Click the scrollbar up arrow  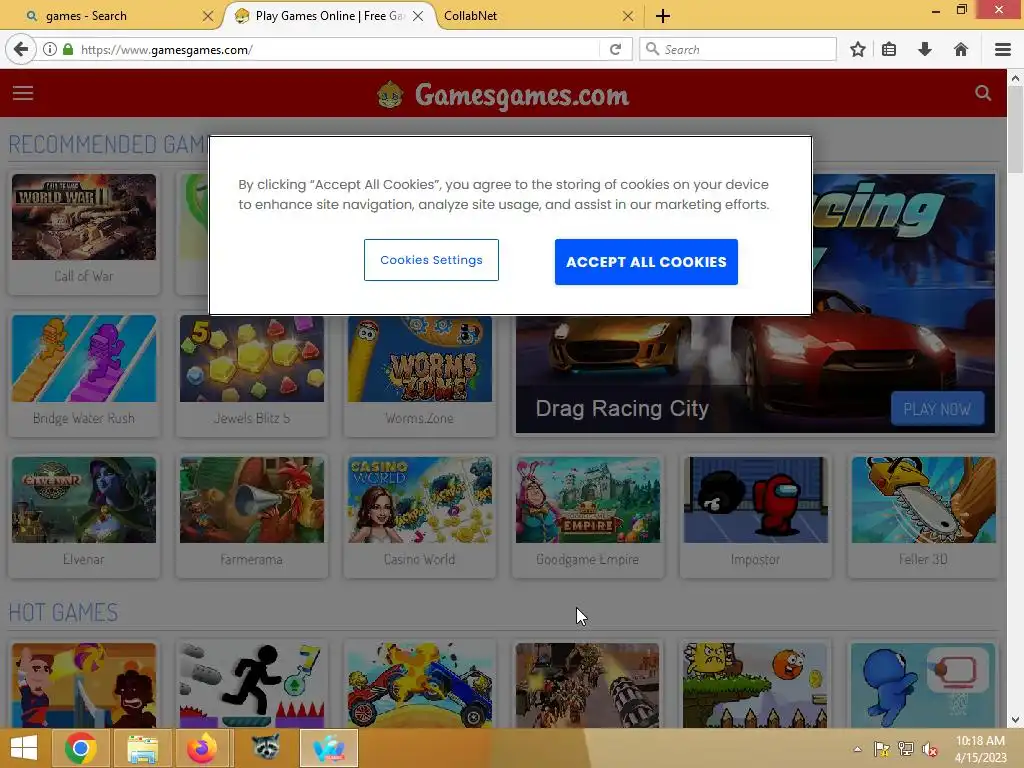1015,78
